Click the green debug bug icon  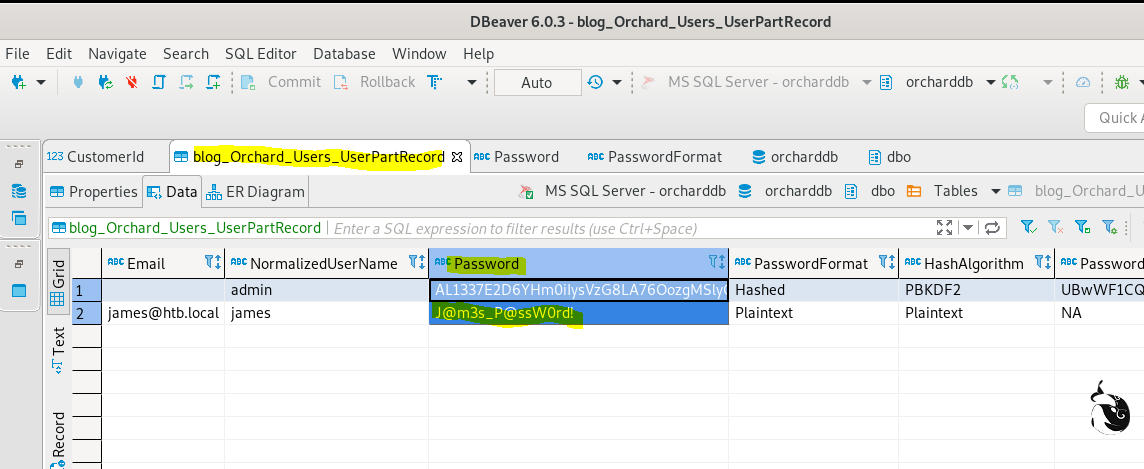(x=1122, y=82)
